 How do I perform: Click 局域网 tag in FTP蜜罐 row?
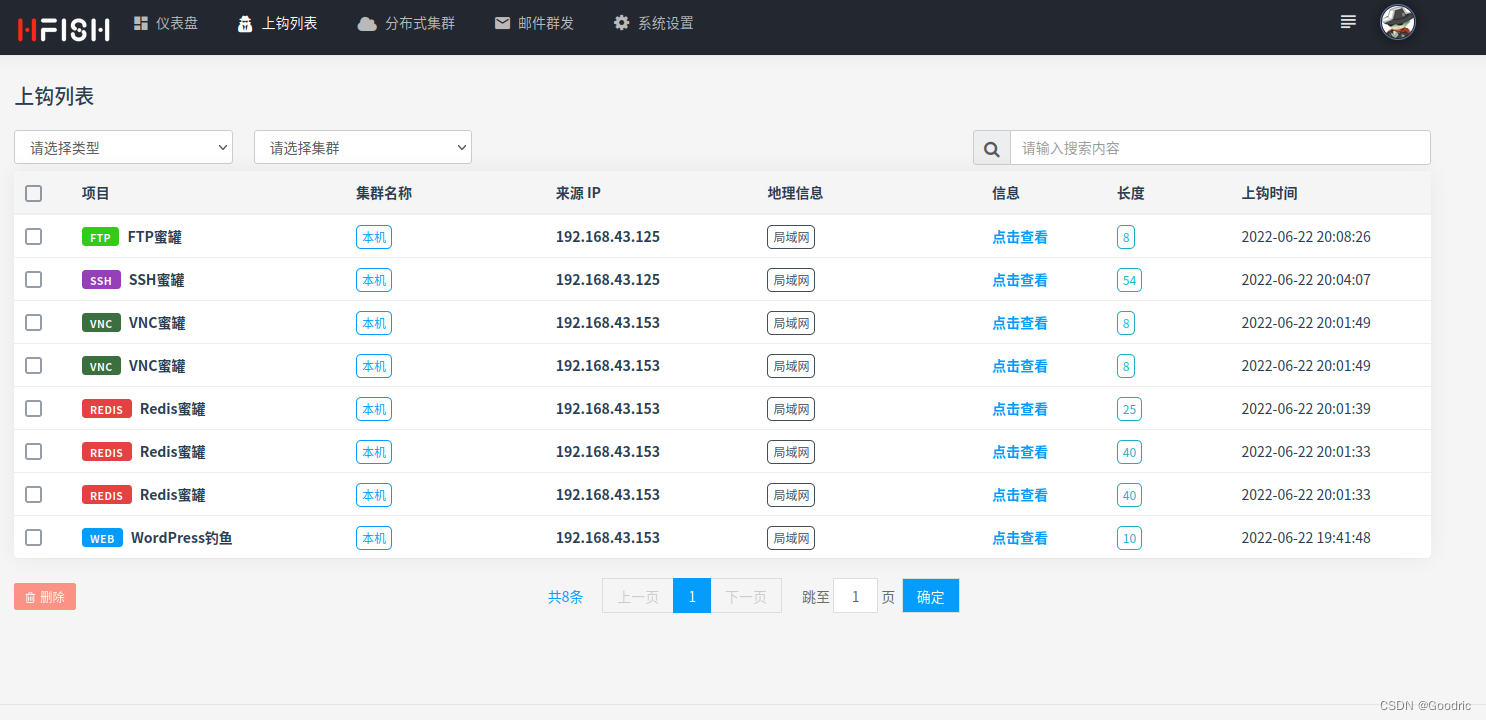[791, 237]
